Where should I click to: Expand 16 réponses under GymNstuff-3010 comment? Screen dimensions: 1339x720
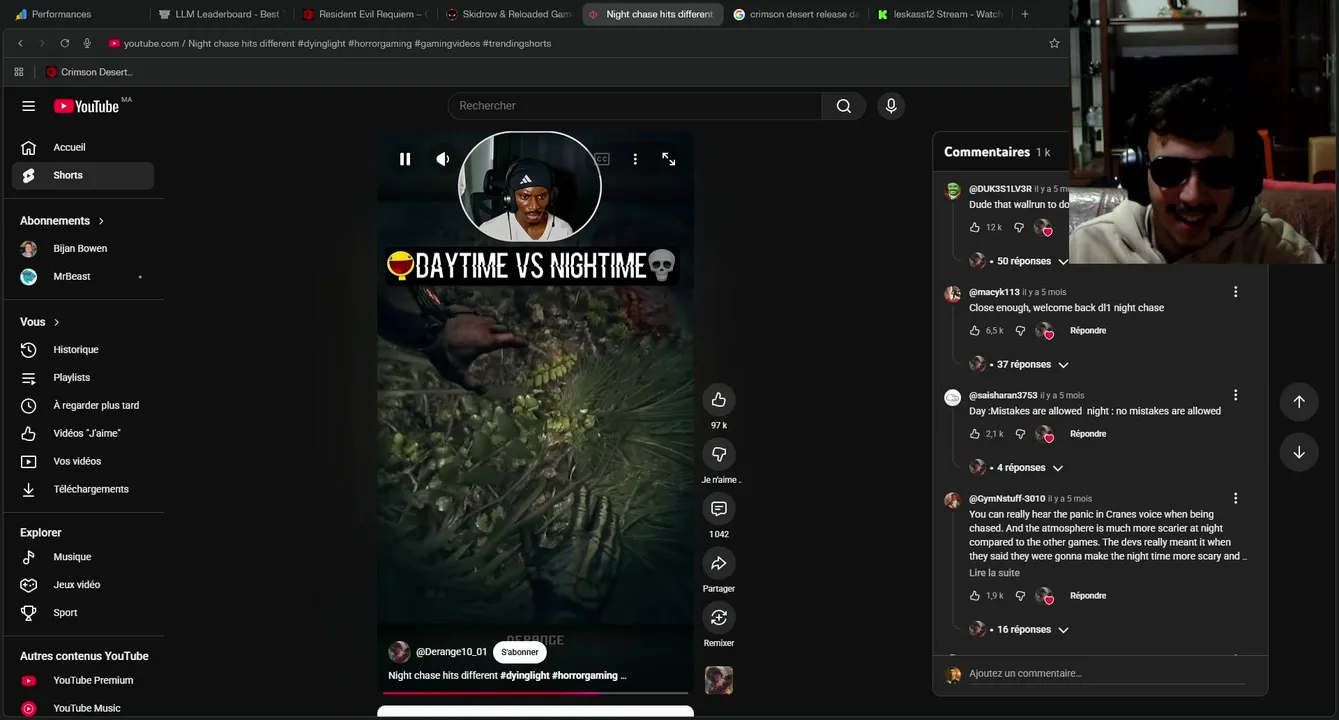coord(1020,630)
